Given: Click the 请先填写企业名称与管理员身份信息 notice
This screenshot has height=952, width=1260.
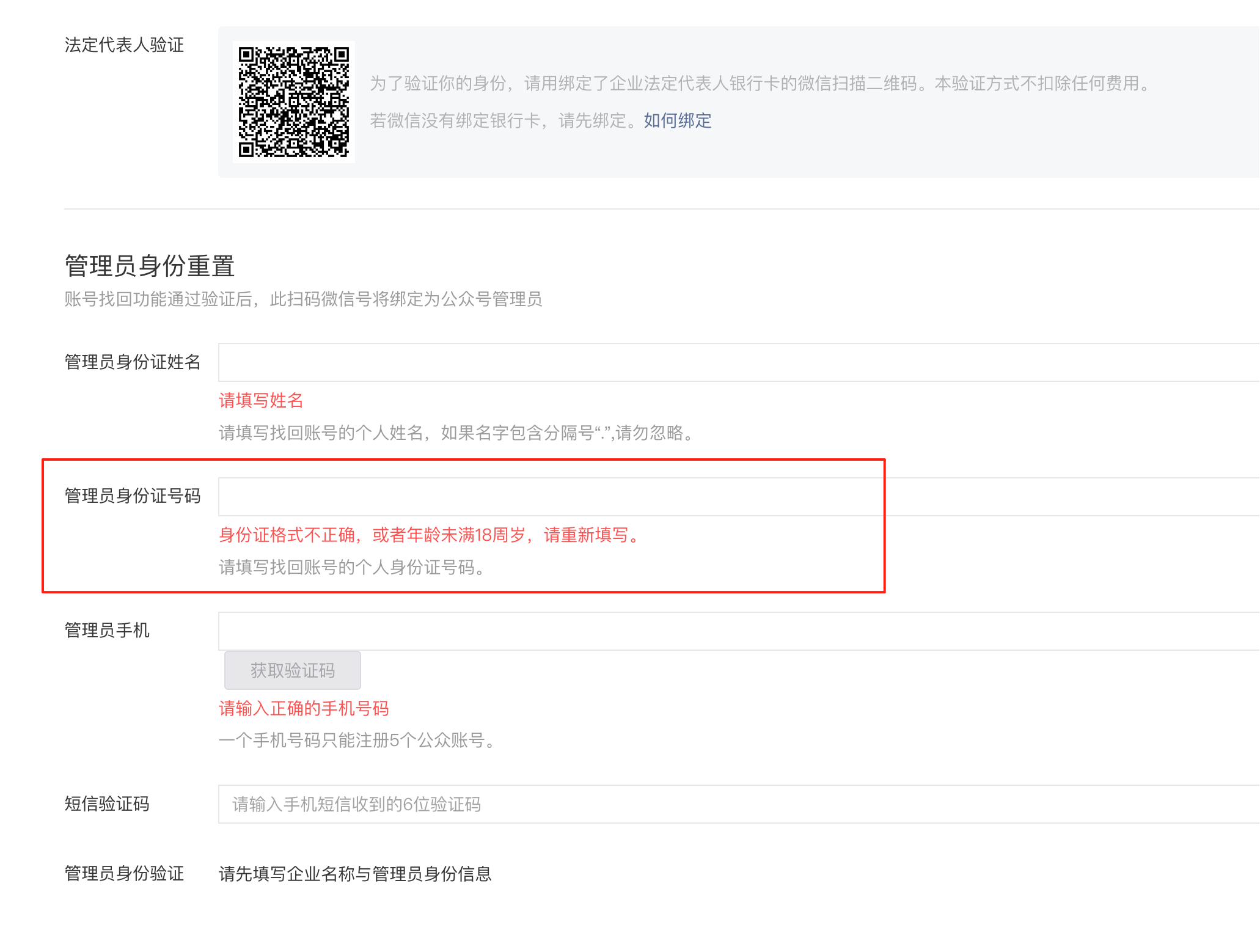Looking at the screenshot, I should coord(355,874).
